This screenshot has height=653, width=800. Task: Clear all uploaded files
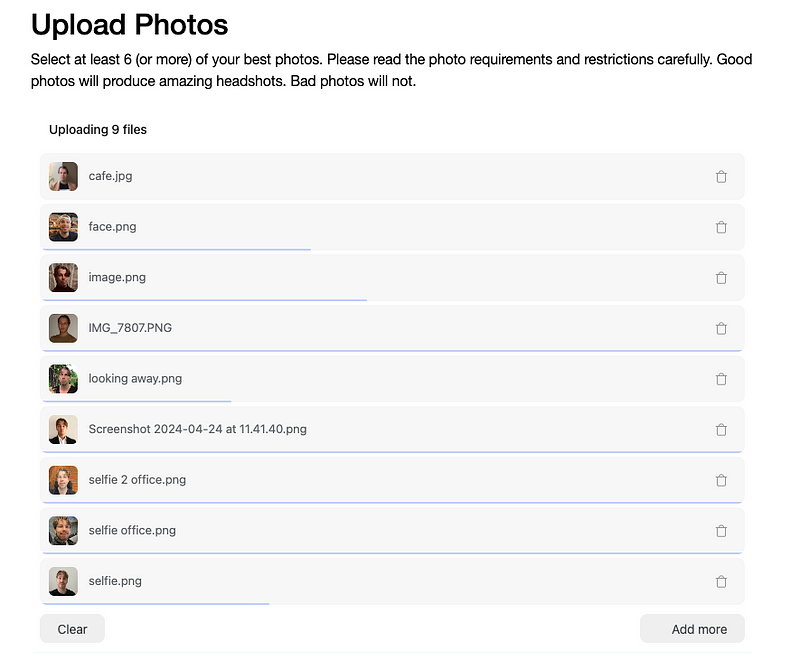point(72,629)
